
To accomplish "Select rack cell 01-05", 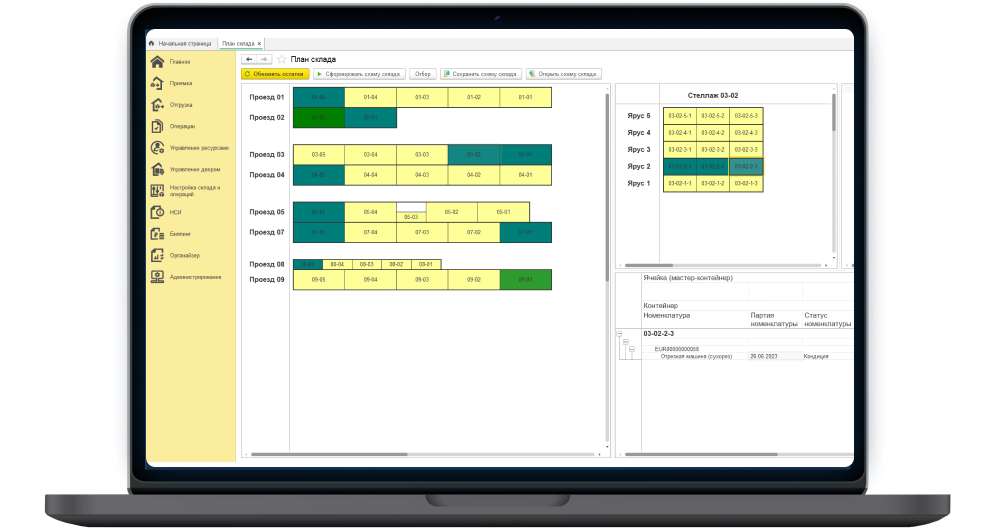I will [x=319, y=98].
